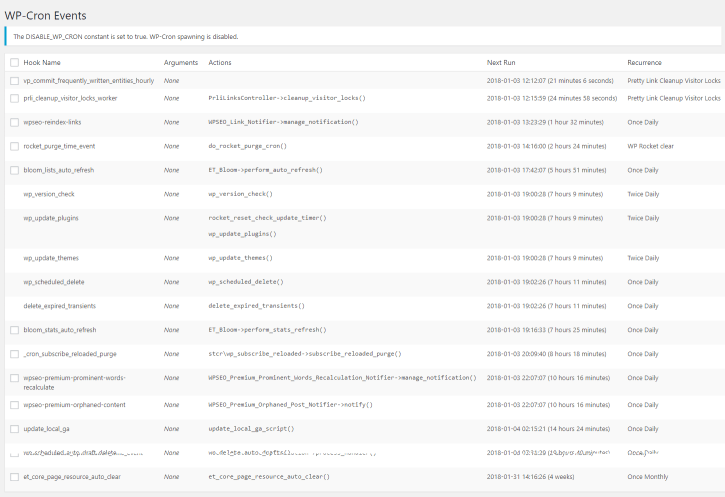The image size is (725, 497).
Task: Tick the select-all checkbox beside Hook Name
Action: (x=14, y=63)
